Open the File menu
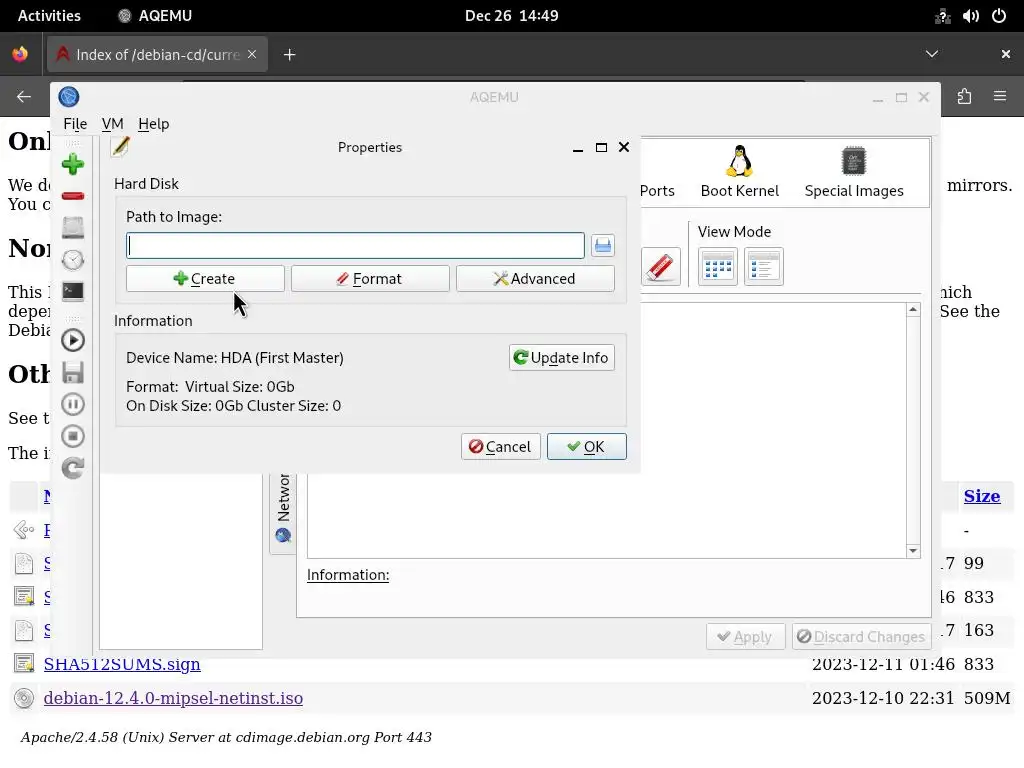 (x=75, y=123)
